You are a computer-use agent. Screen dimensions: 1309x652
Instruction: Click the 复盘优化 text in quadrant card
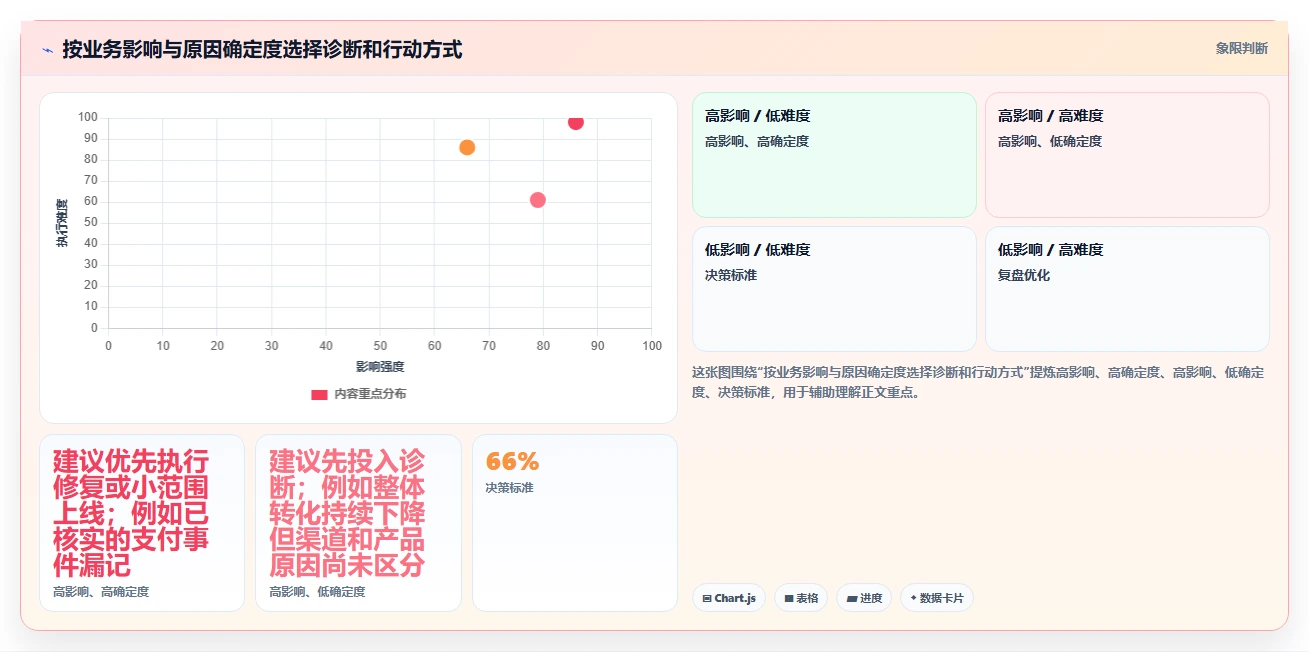coord(1024,275)
